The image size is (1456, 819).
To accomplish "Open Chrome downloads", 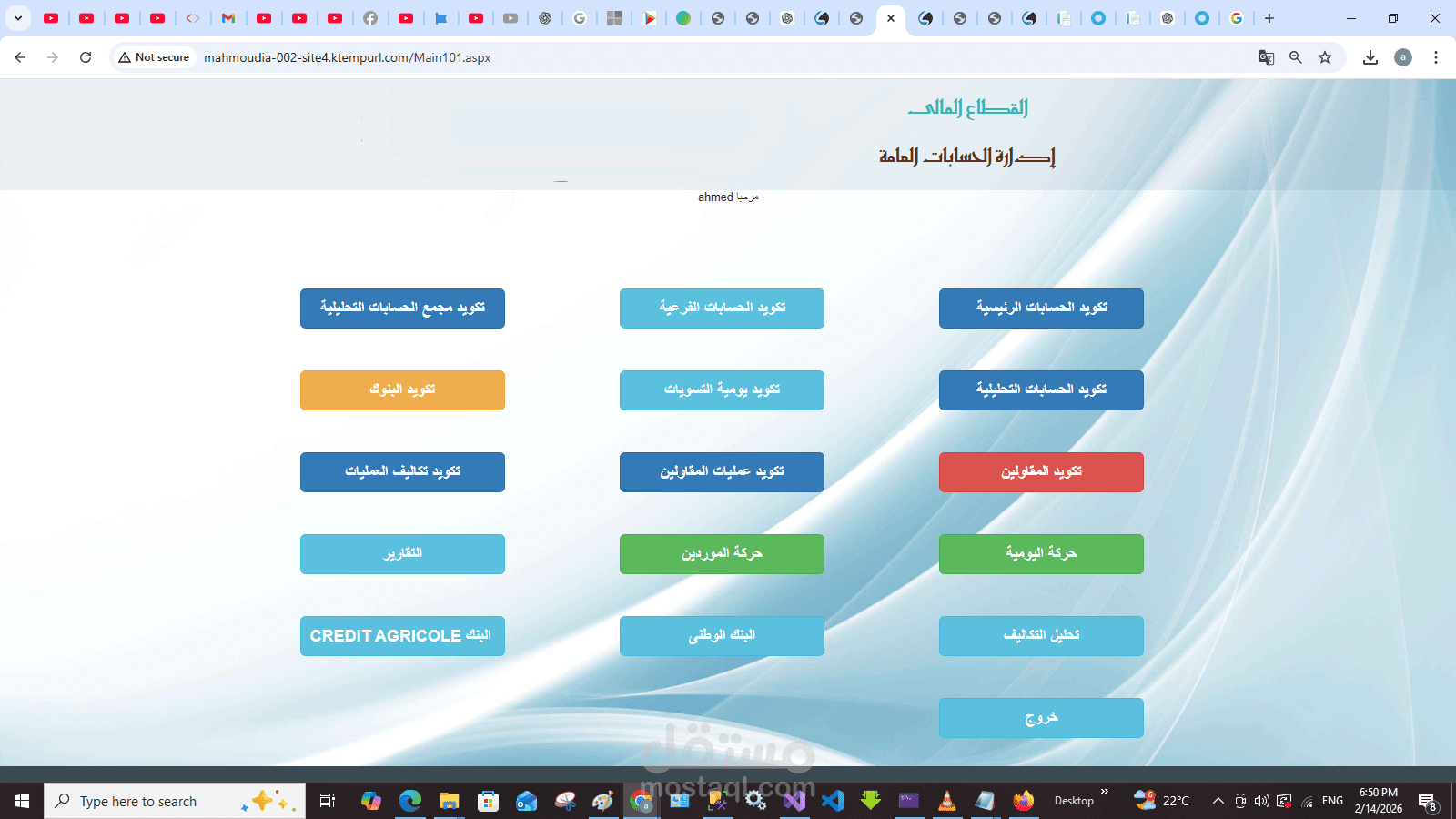I will pos(1370,57).
